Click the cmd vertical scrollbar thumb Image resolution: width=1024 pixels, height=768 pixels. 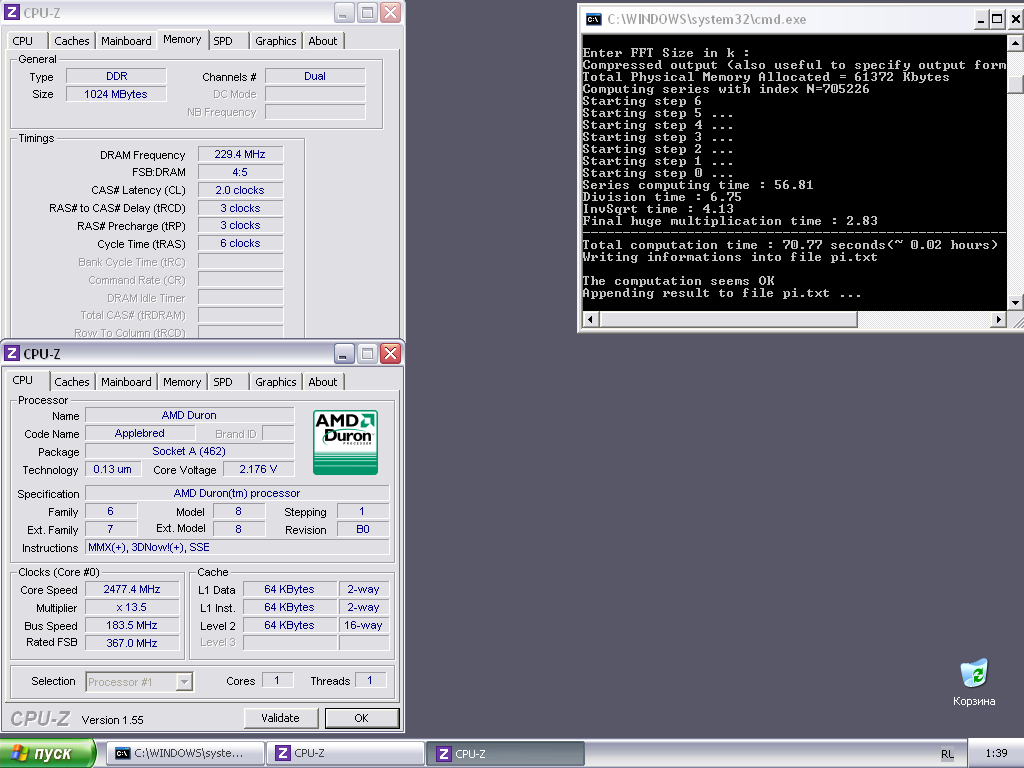tap(1015, 85)
